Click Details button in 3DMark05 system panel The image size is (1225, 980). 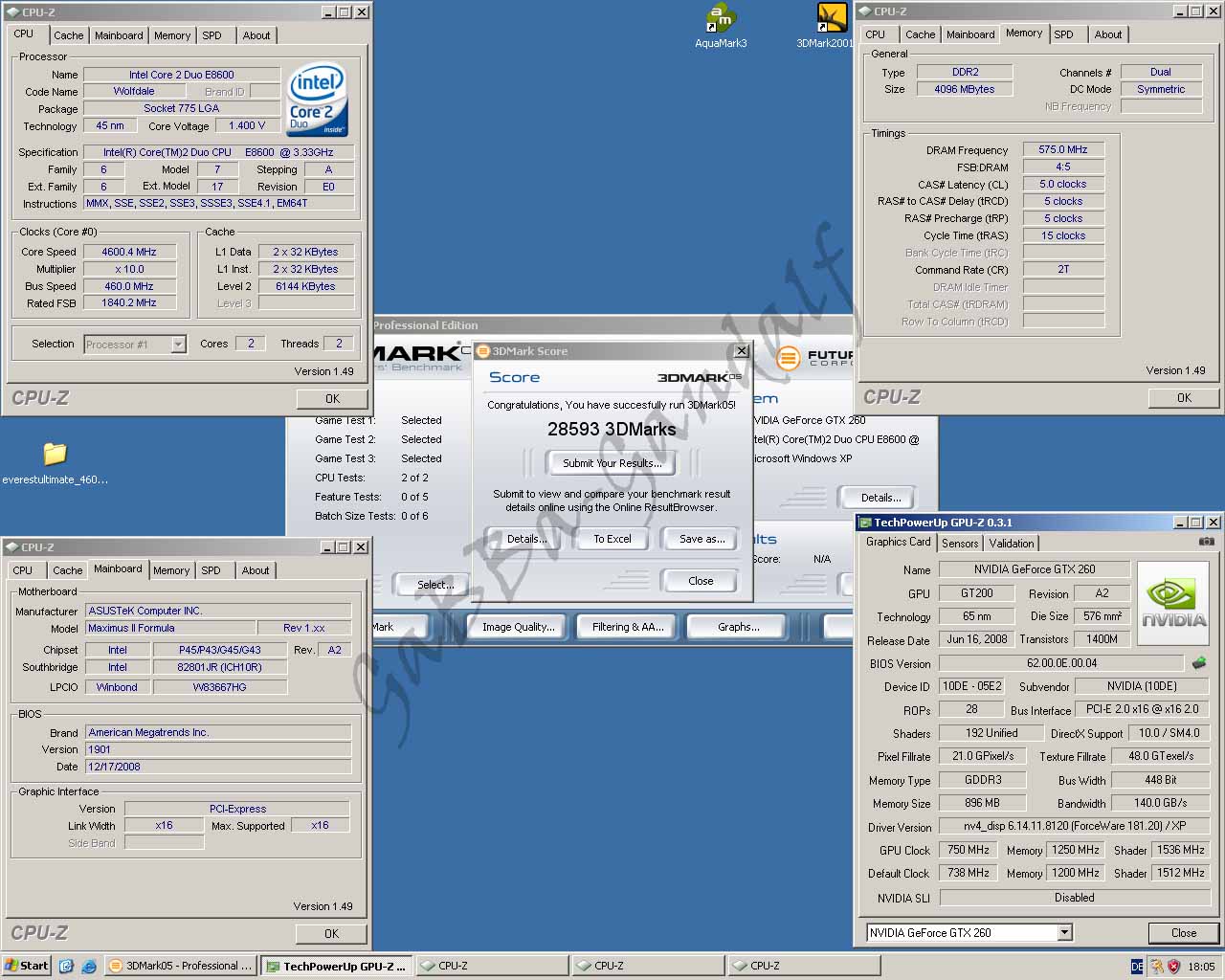pyautogui.click(x=880, y=498)
